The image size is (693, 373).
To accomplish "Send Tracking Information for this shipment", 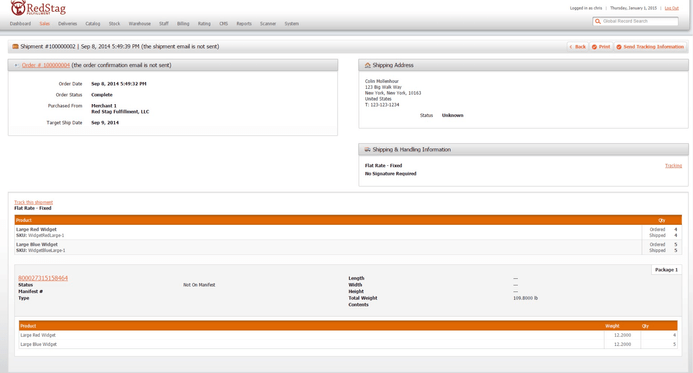I will (x=650, y=47).
